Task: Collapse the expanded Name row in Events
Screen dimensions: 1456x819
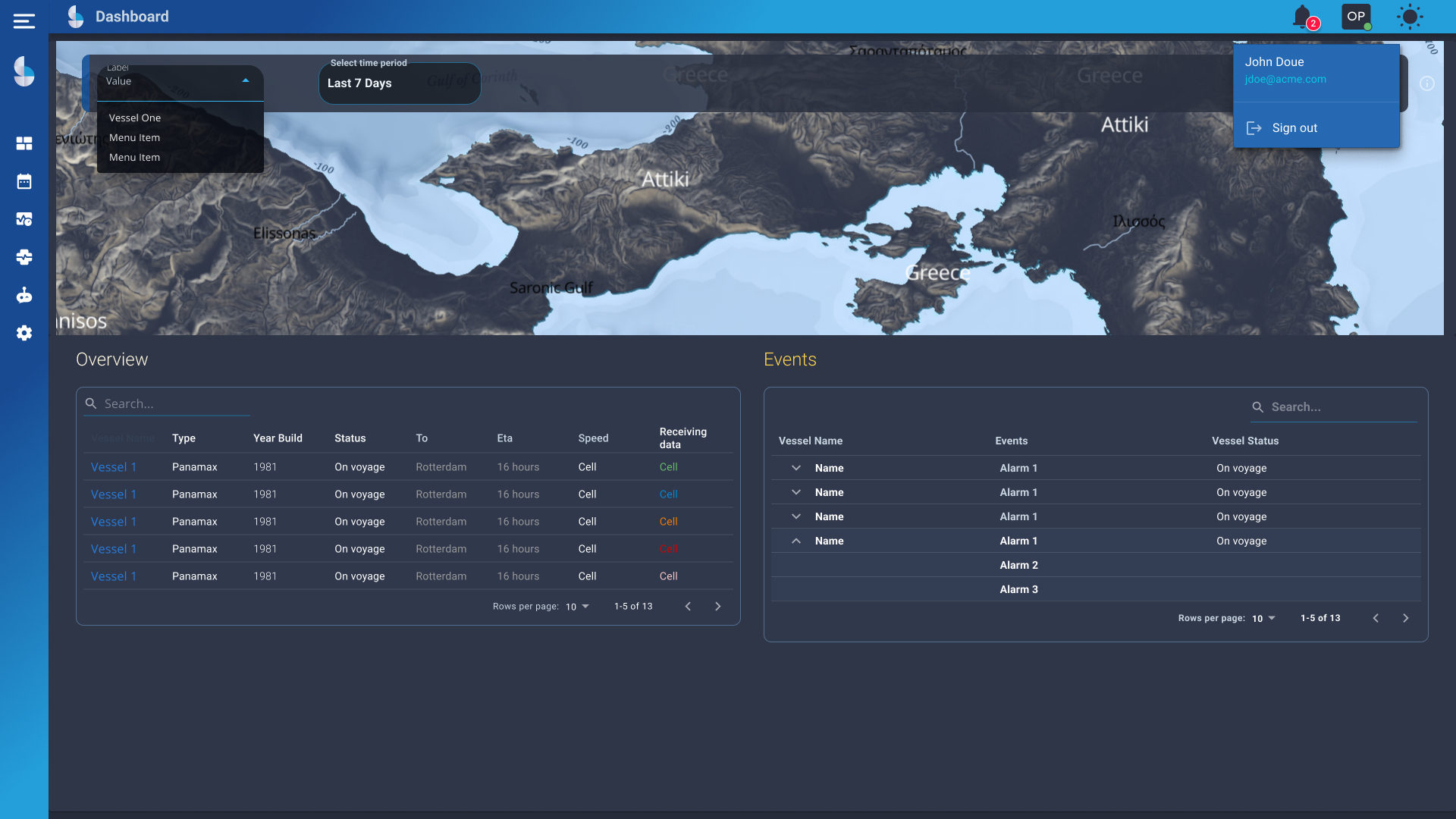Action: tap(796, 541)
